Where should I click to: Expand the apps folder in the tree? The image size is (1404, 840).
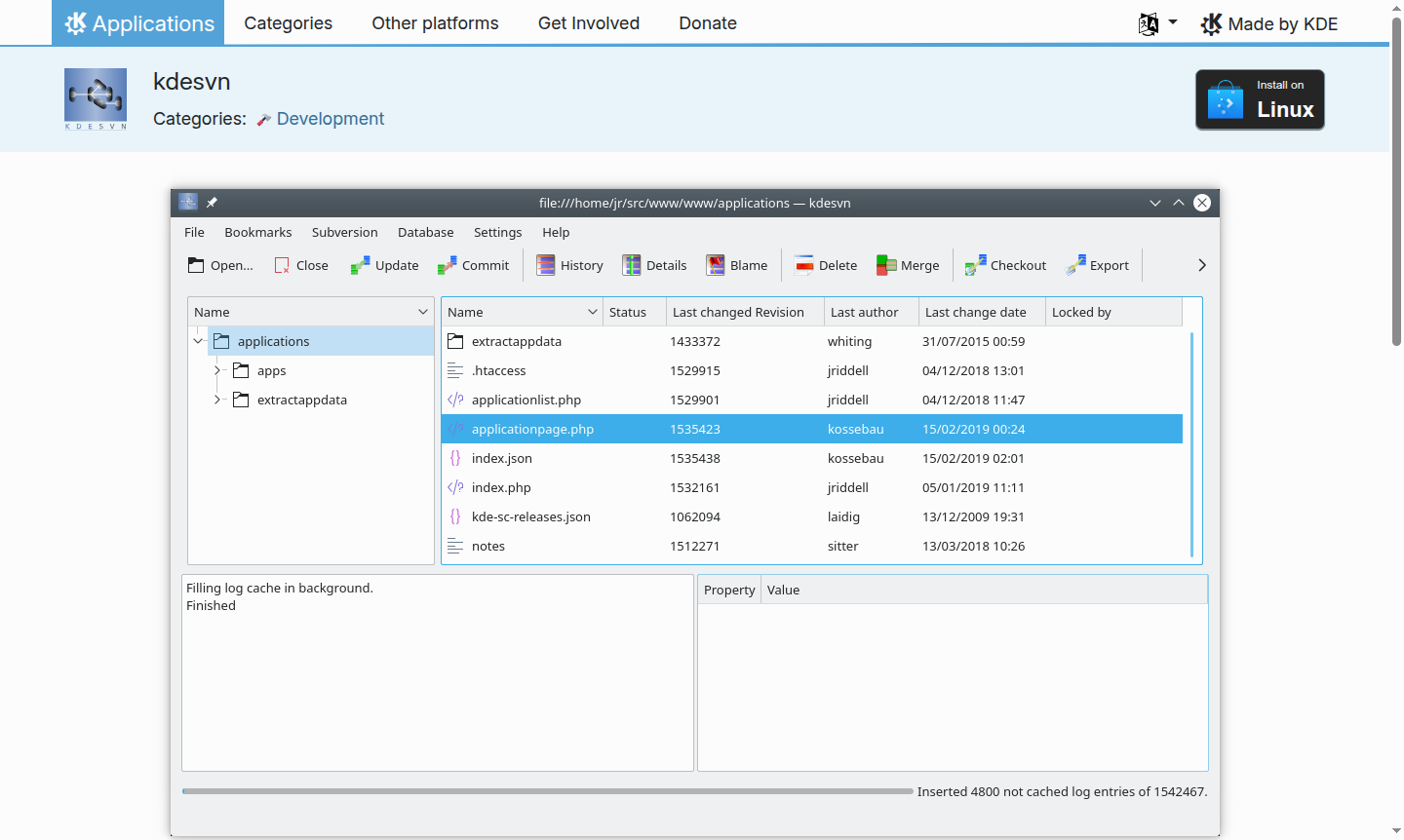coord(216,370)
